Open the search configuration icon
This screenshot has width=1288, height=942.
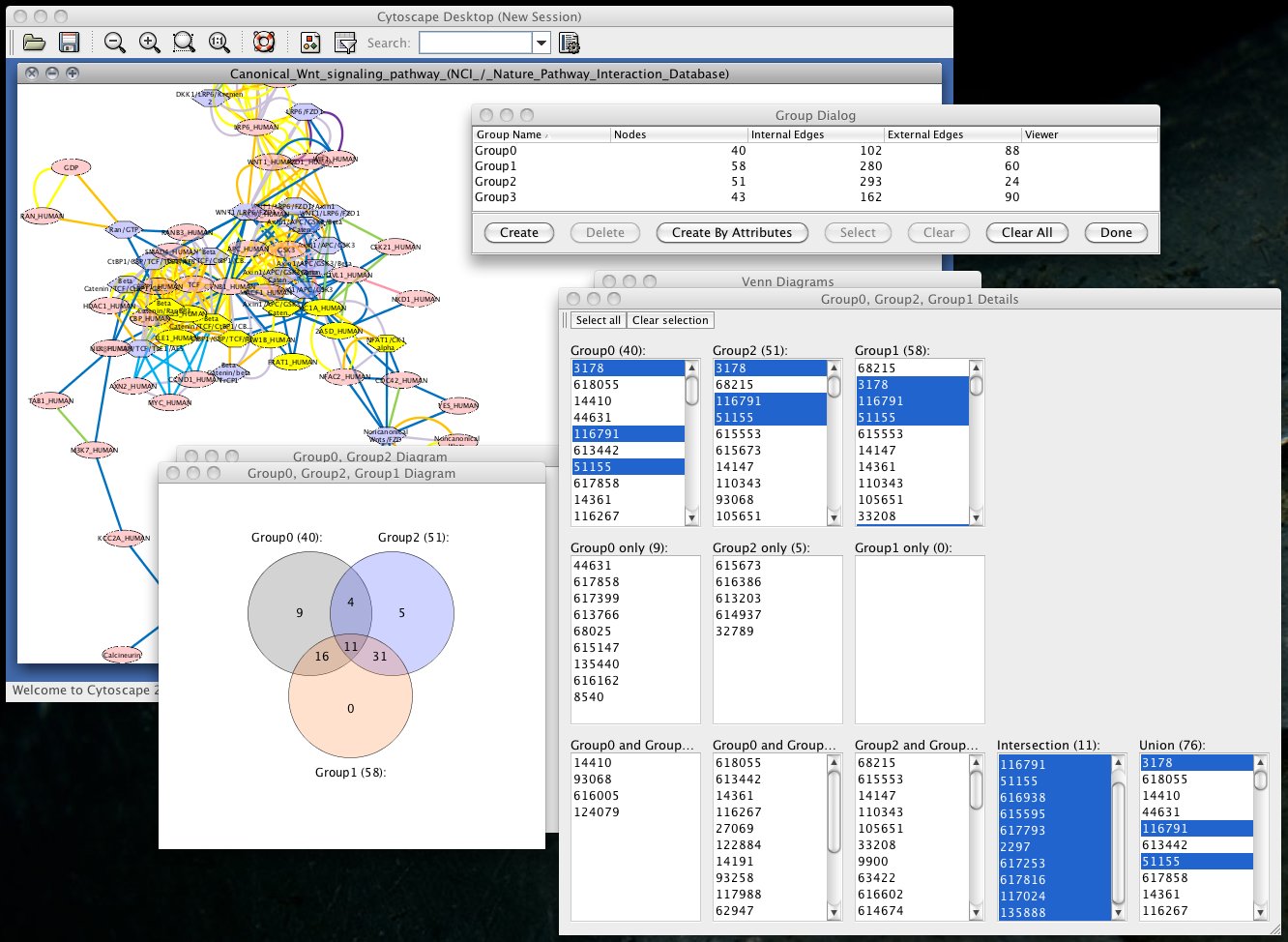(x=569, y=43)
